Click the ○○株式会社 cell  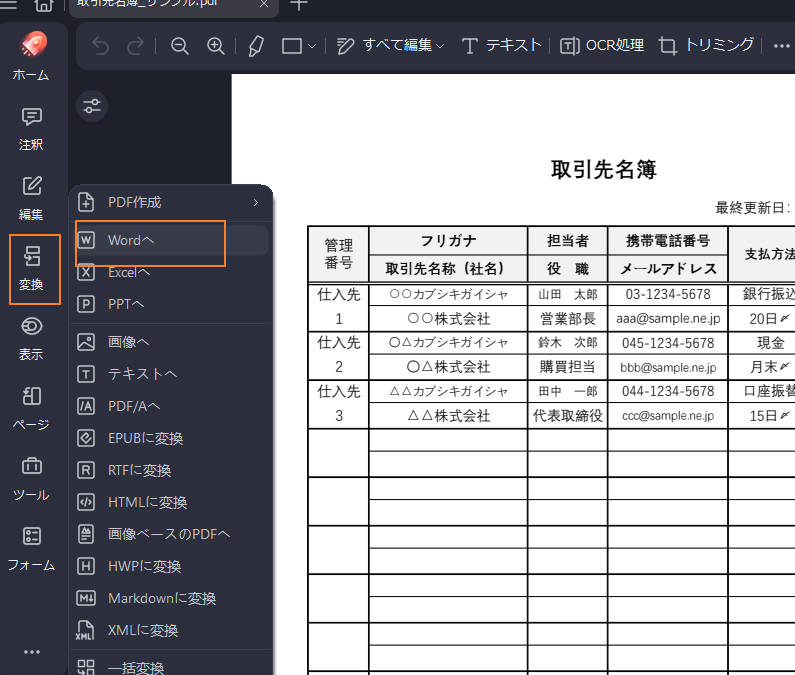449,319
